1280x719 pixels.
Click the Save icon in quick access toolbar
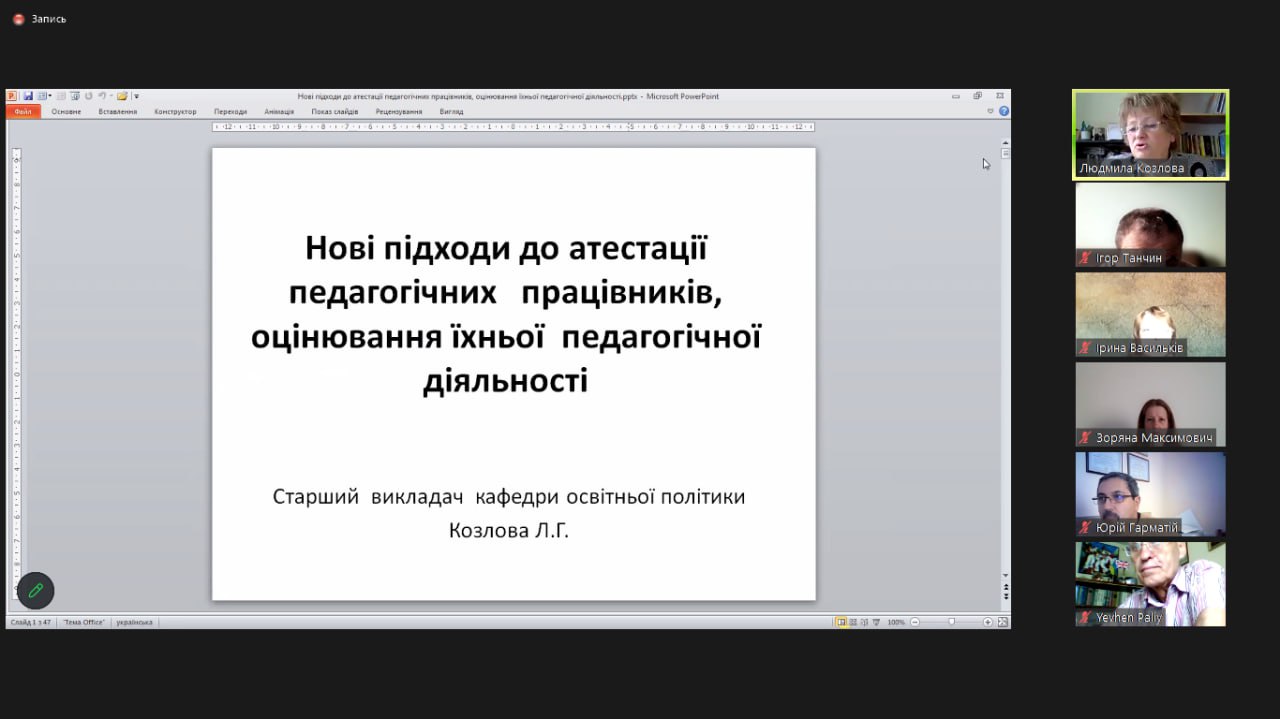coord(28,96)
